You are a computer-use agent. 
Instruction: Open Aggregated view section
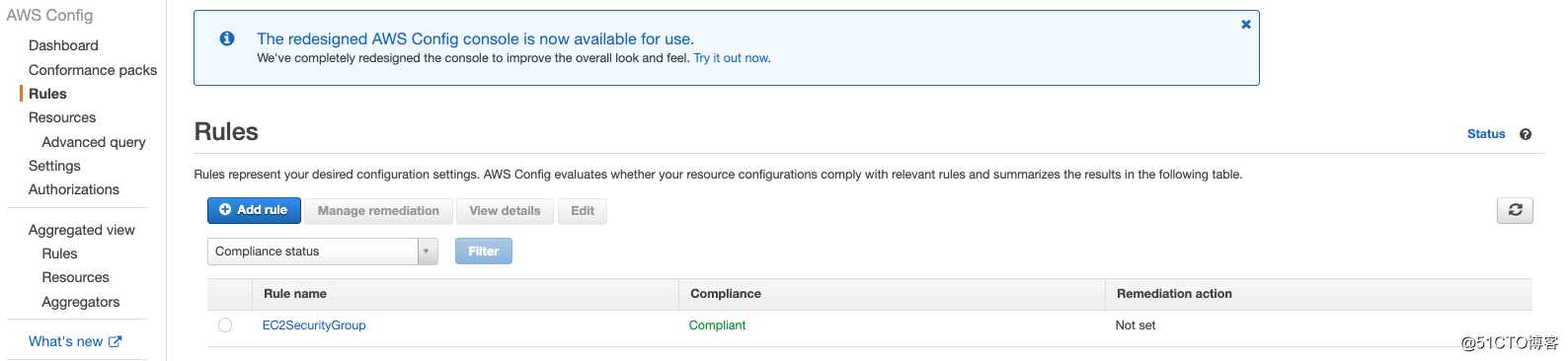(x=82, y=230)
